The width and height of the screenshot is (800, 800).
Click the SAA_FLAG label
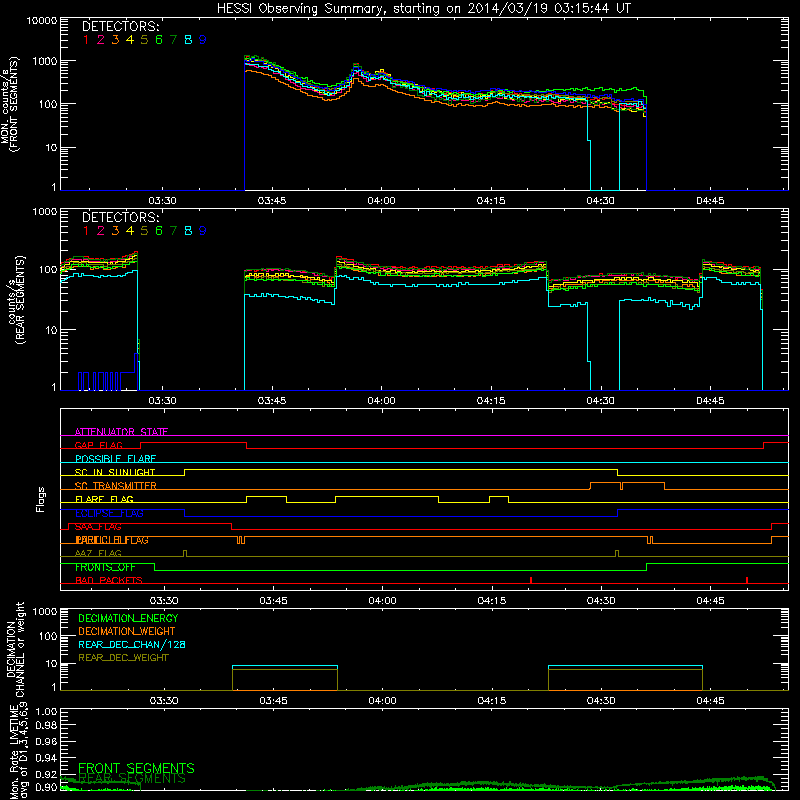(98, 527)
